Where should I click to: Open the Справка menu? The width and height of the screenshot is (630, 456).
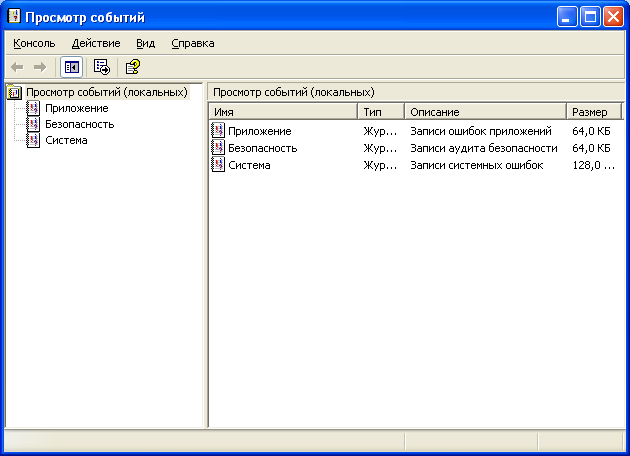pos(193,43)
